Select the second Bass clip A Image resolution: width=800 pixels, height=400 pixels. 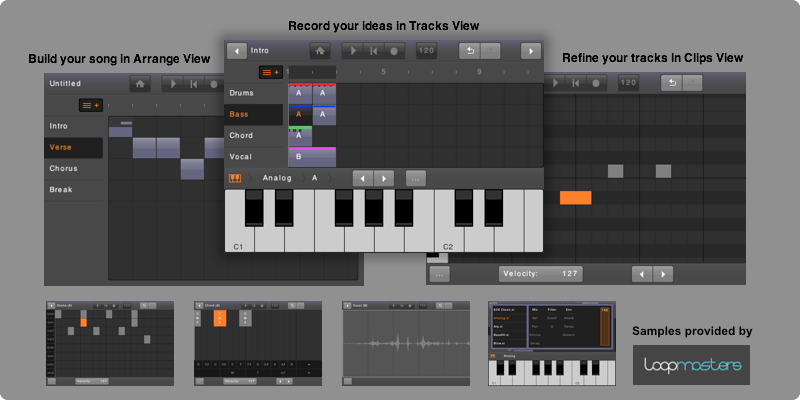pyautogui.click(x=324, y=115)
